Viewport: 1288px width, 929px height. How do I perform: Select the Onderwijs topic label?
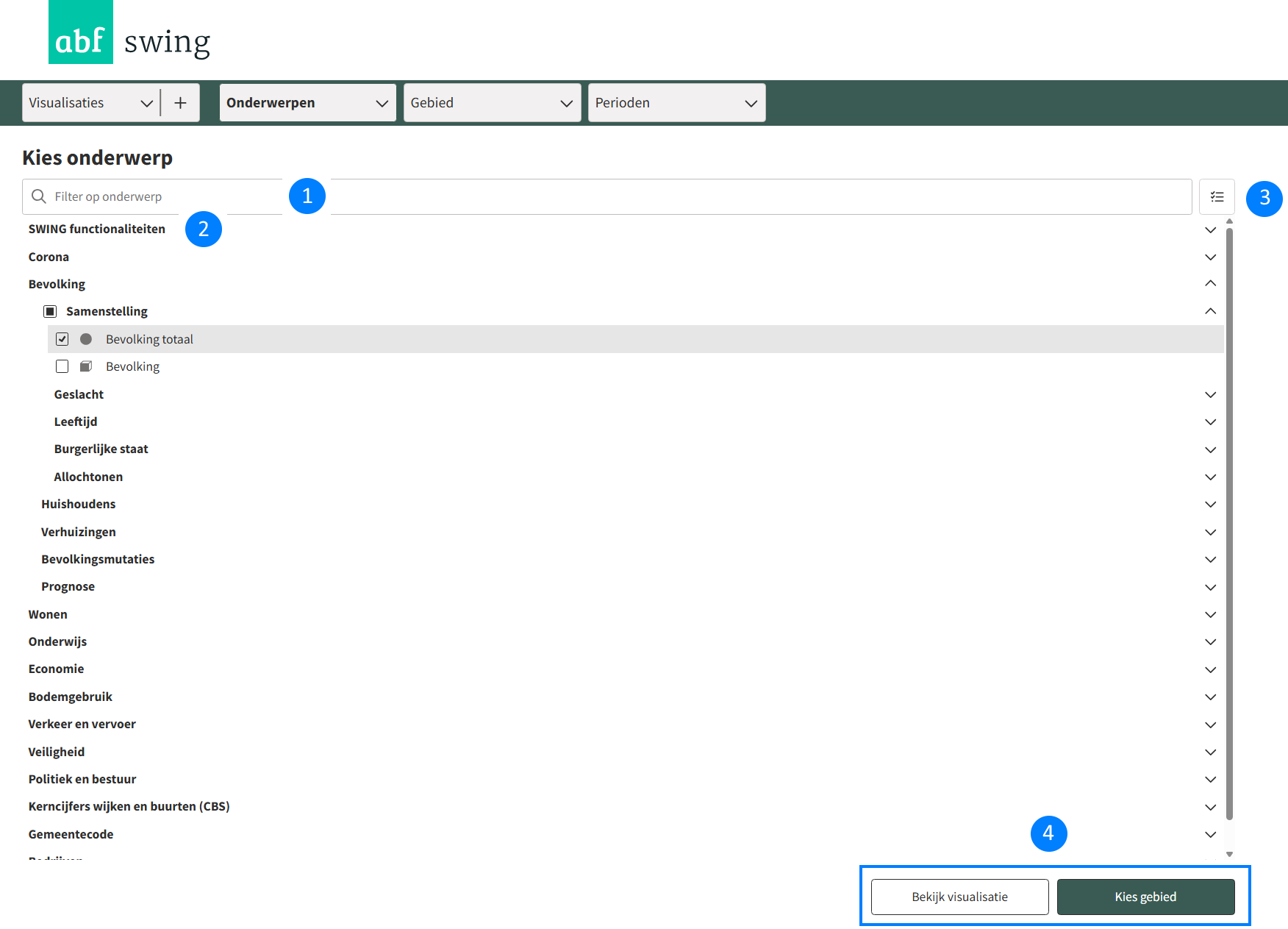(x=57, y=641)
